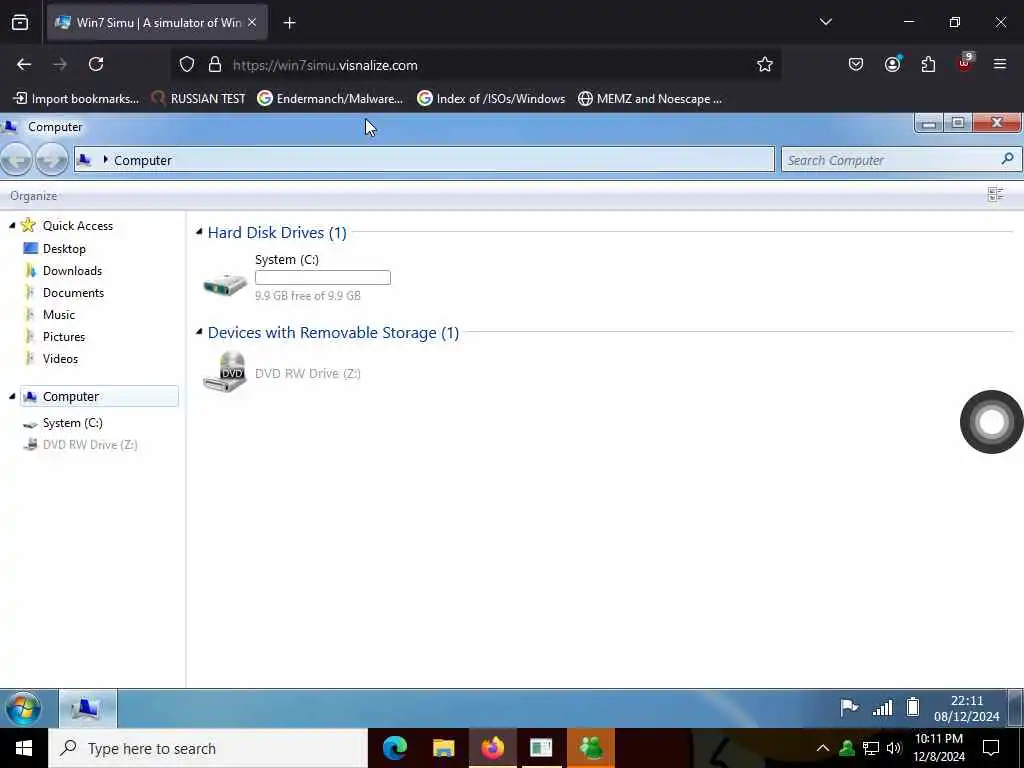This screenshot has height=768, width=1024.
Task: Click the Windows Start button
Action: 24,748
